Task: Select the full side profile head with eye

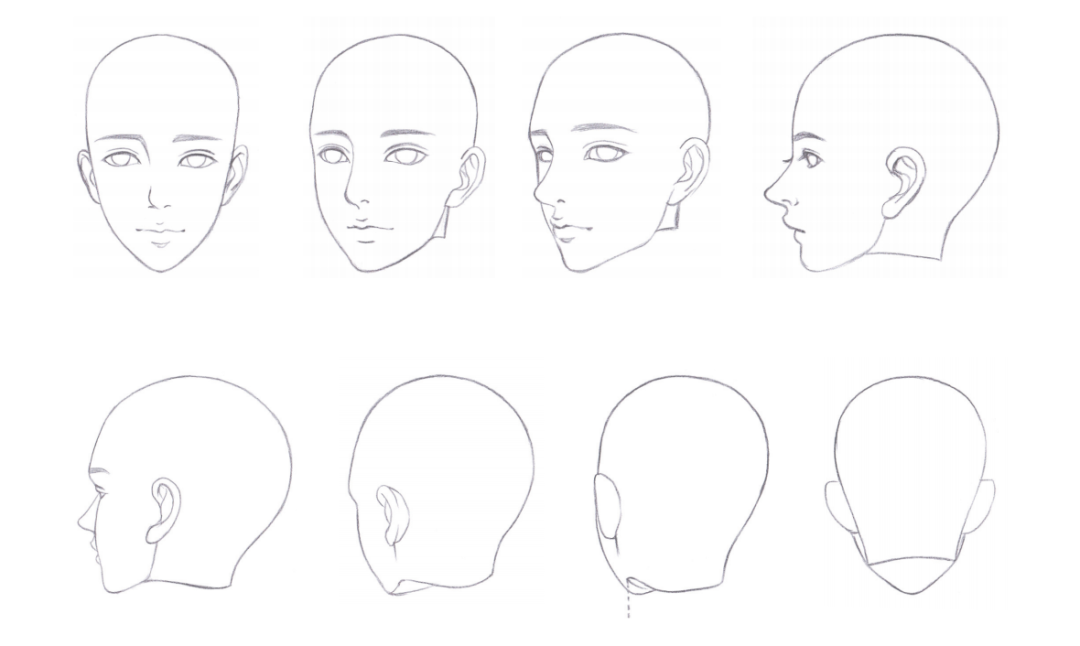Action: (882, 153)
